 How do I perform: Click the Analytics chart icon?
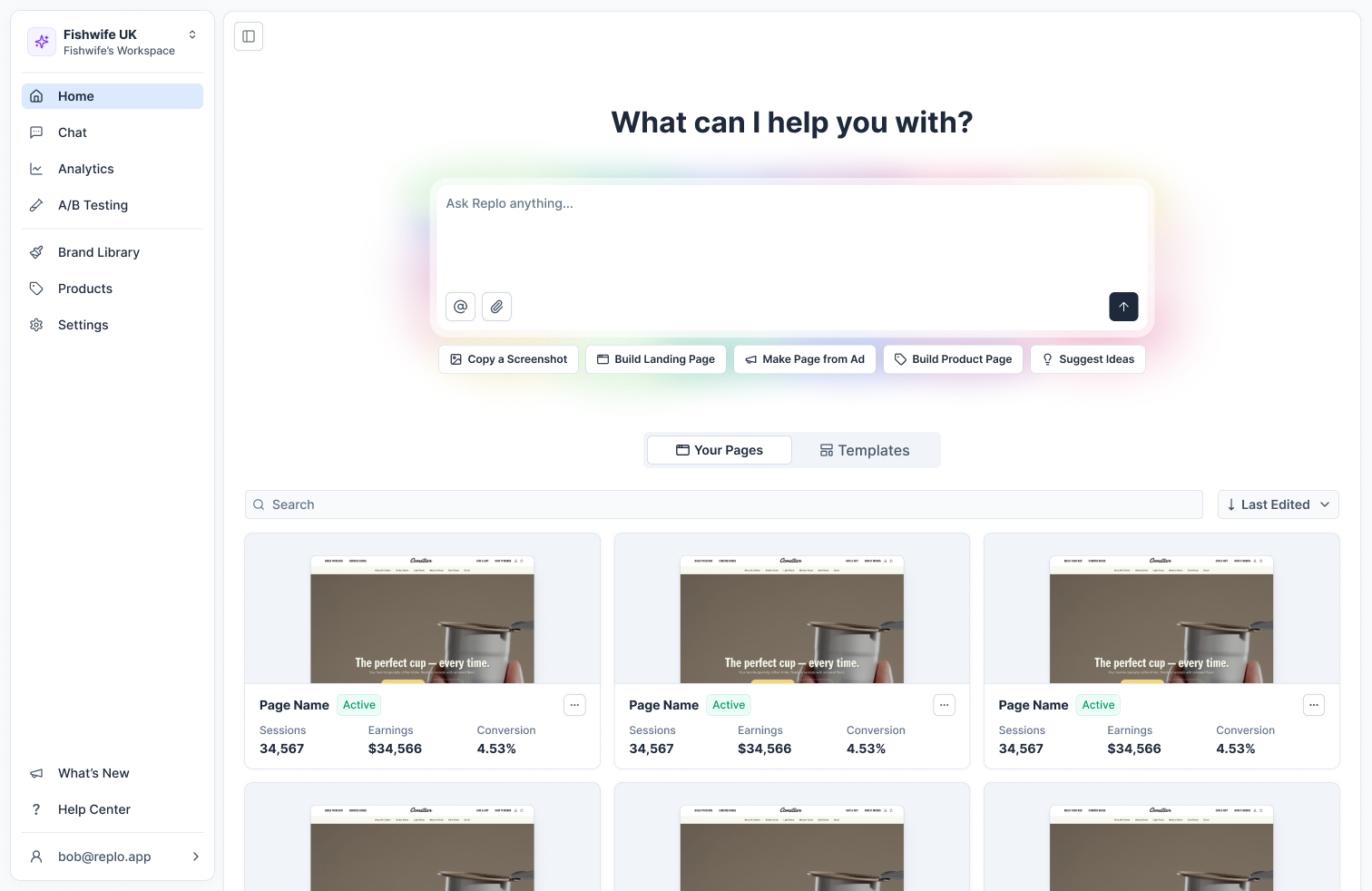(x=36, y=169)
